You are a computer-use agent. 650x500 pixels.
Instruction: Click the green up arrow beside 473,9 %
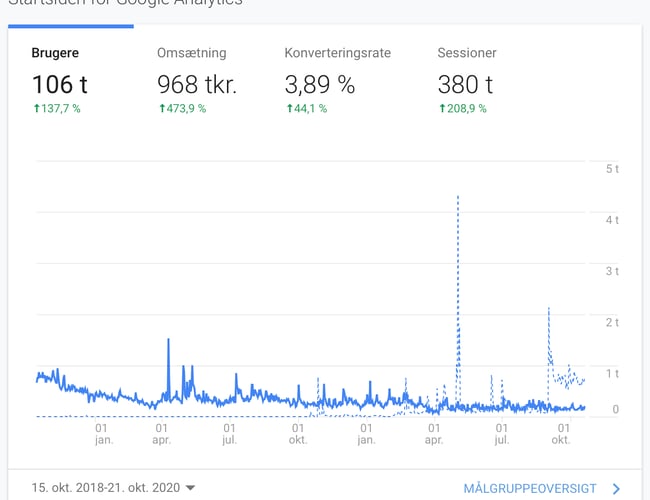[162, 109]
